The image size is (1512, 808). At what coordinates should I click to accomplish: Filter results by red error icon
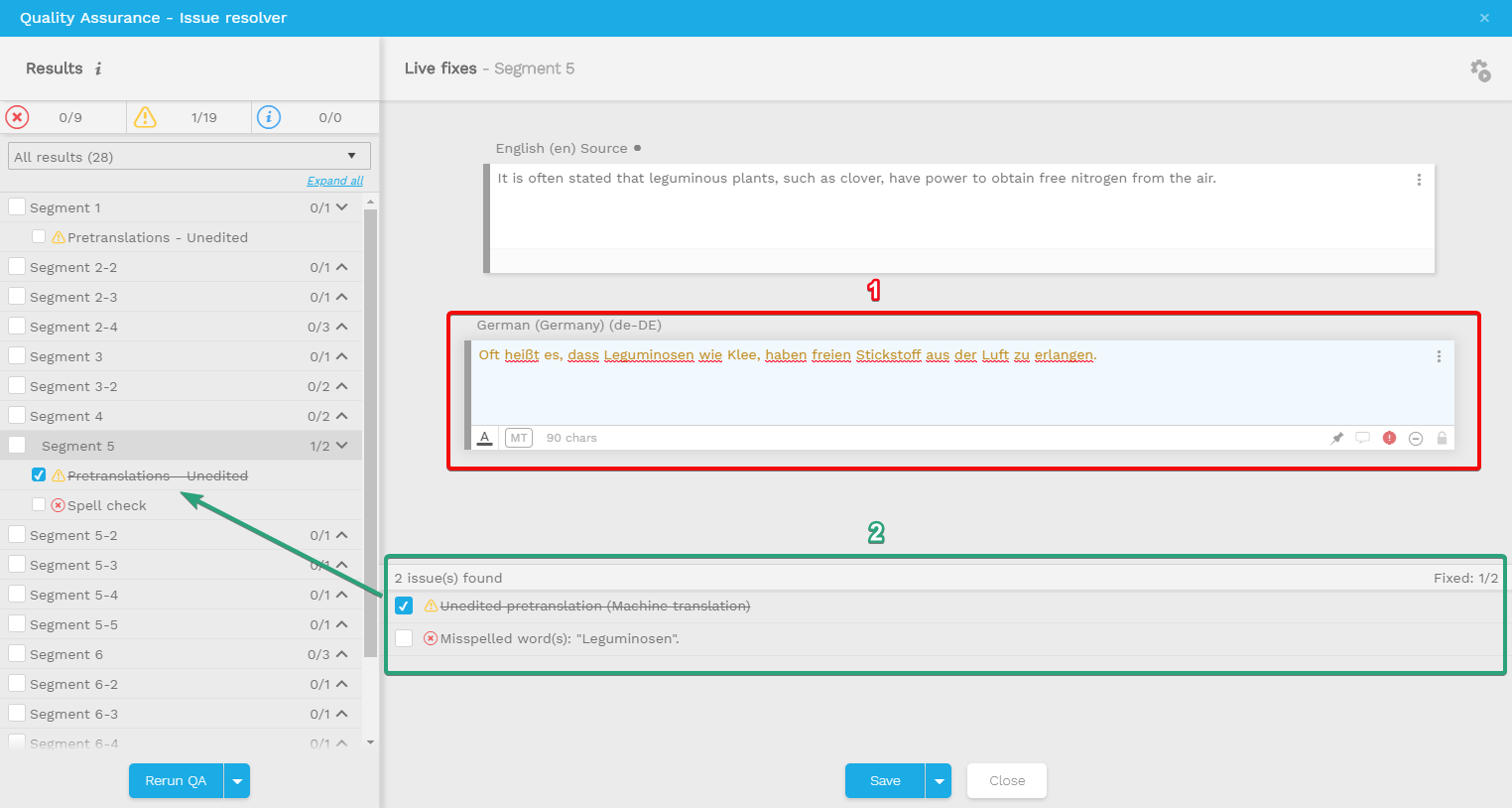tap(18, 117)
